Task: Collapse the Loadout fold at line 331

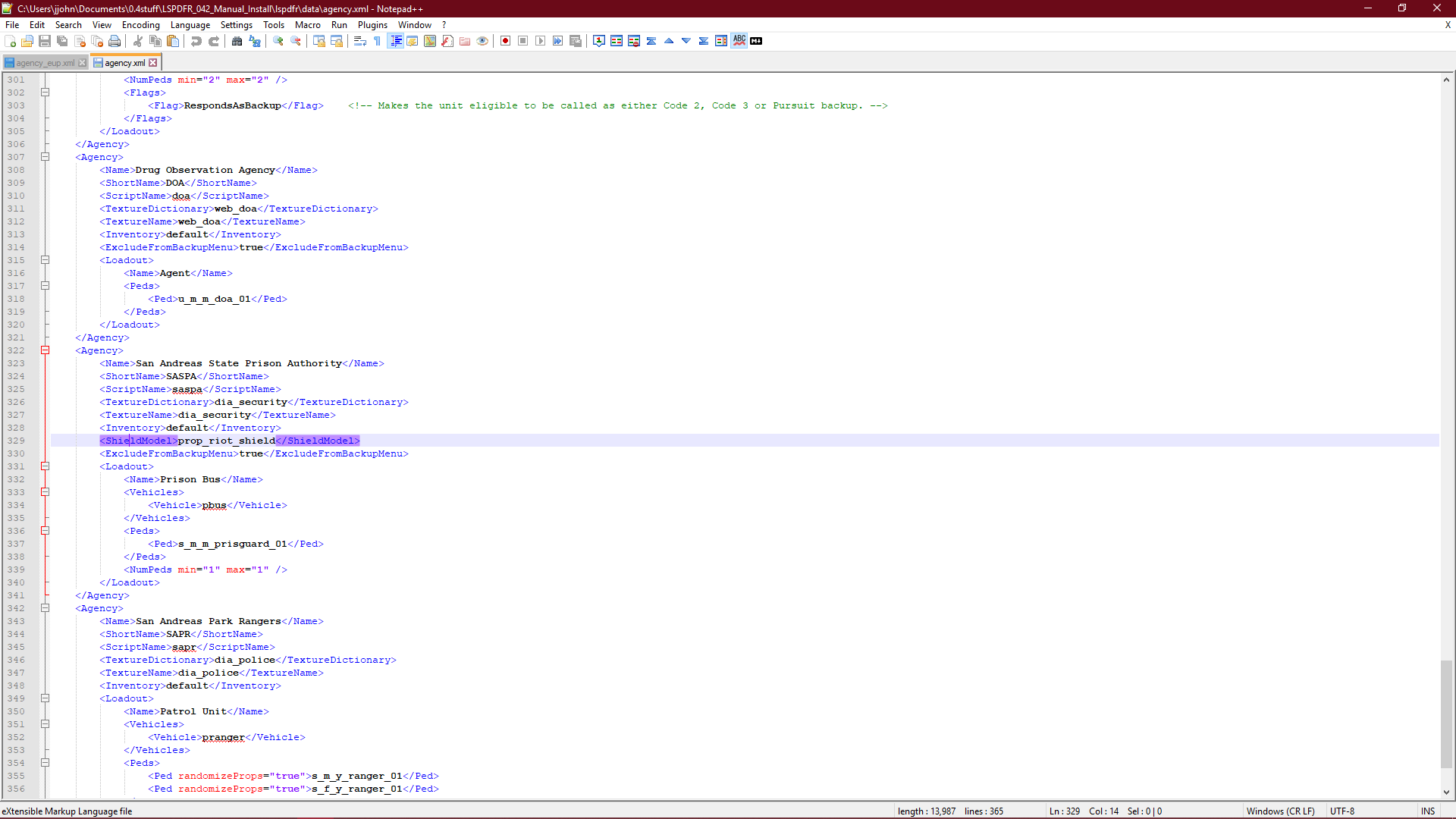Action: point(45,466)
